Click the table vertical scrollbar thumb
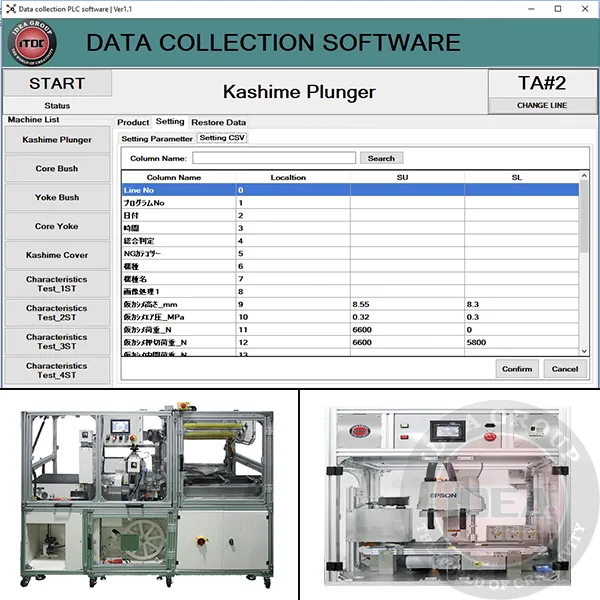Screen dimensions: 600x600 coord(584,216)
